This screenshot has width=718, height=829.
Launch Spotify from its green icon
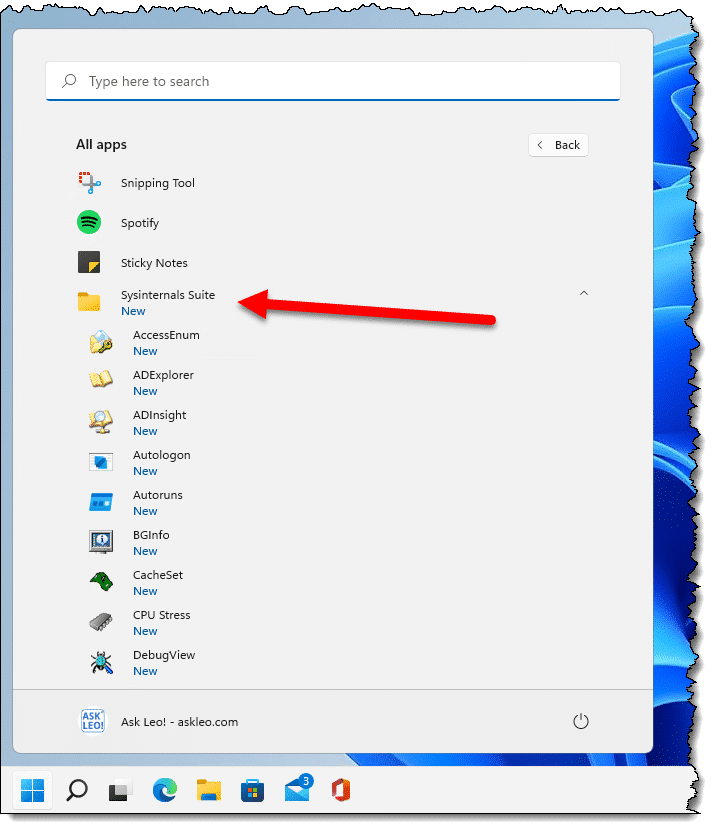89,222
